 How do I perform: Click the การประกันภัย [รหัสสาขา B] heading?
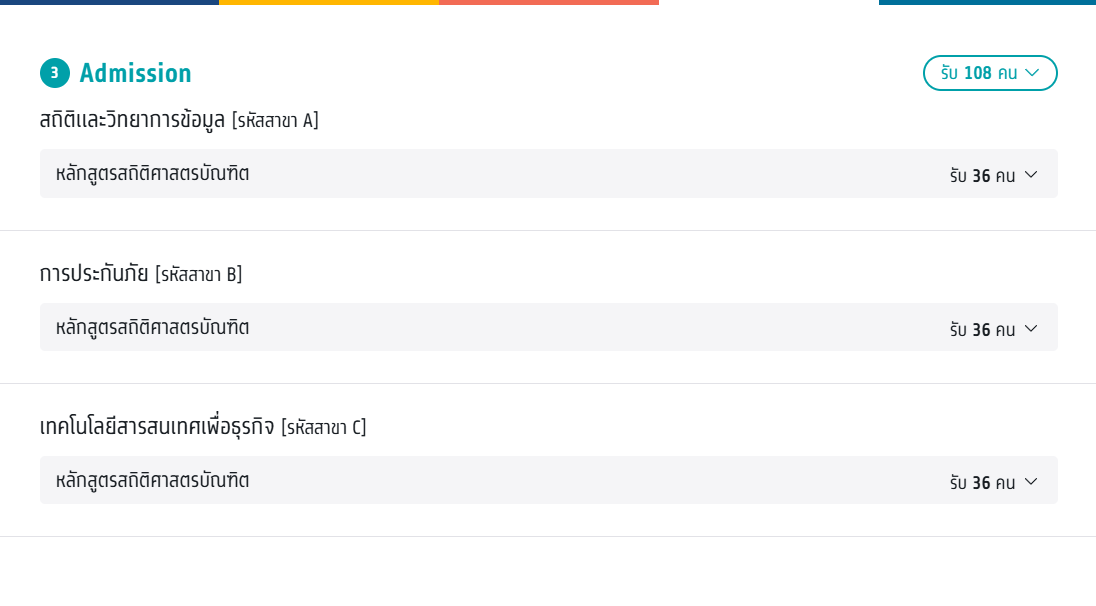[141, 273]
